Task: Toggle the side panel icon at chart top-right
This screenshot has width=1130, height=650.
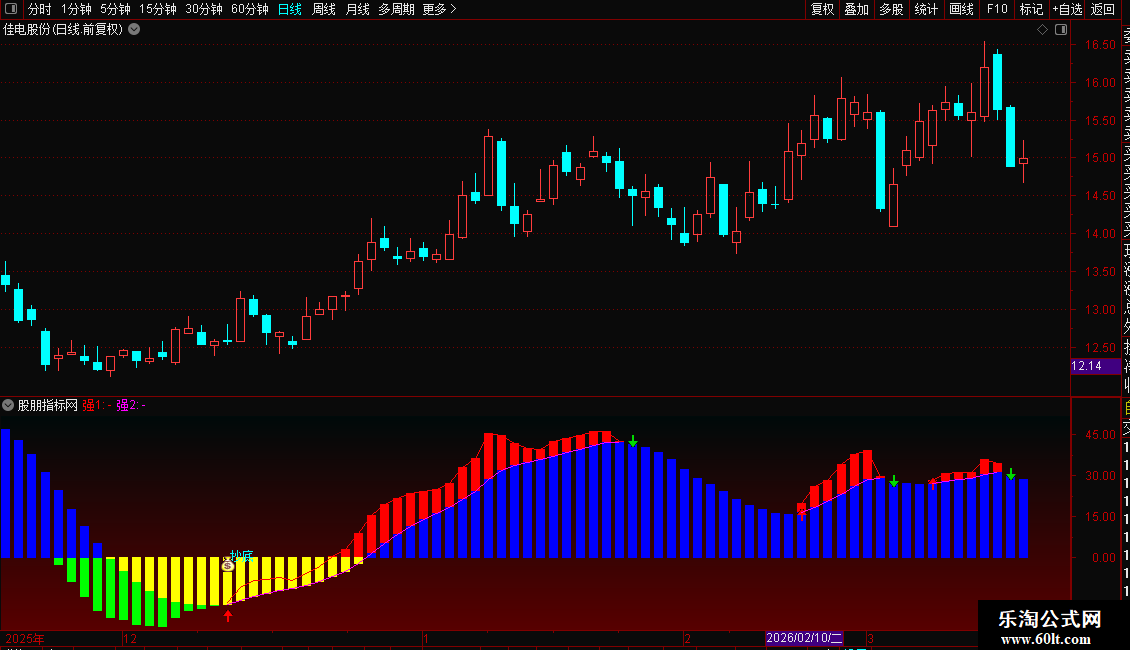Action: tap(1061, 30)
